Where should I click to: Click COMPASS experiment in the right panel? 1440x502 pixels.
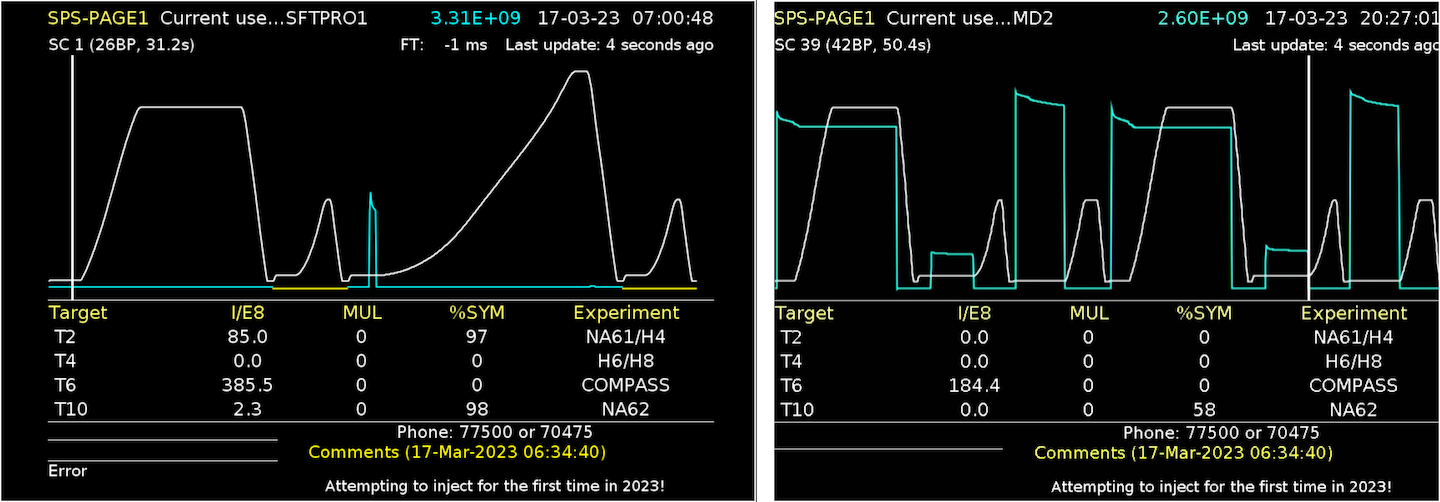click(x=1353, y=385)
